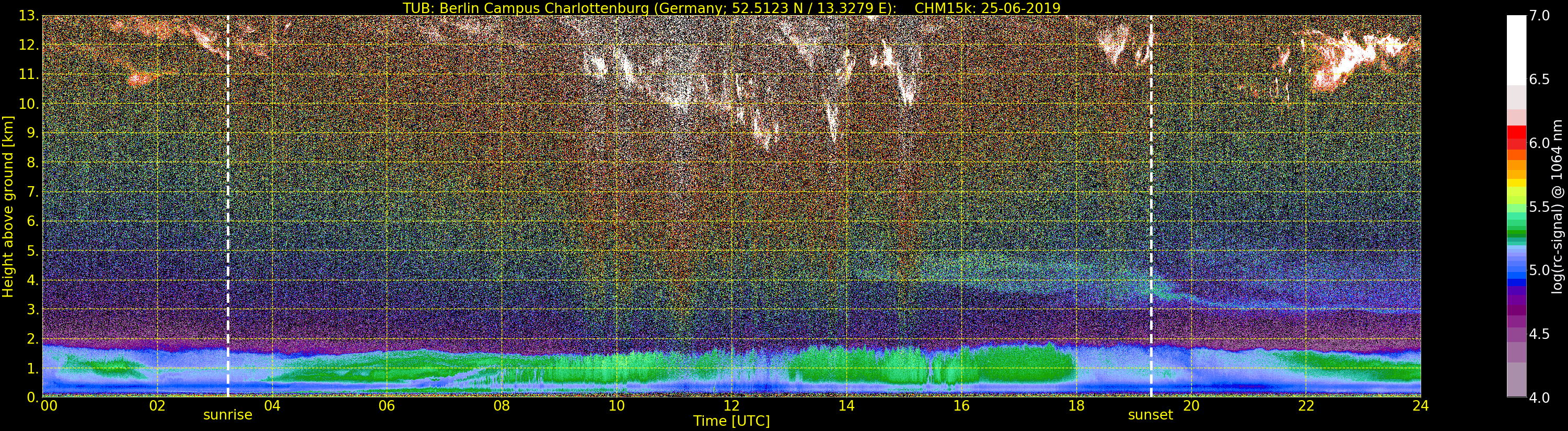Click height axis tick '1.'

coord(33,368)
